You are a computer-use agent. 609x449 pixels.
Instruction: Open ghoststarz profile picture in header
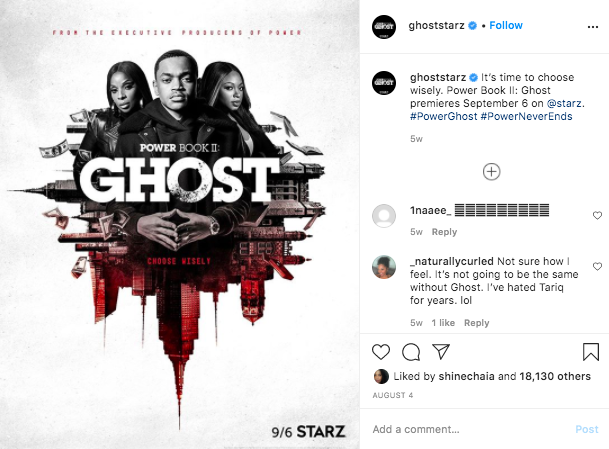(384, 27)
